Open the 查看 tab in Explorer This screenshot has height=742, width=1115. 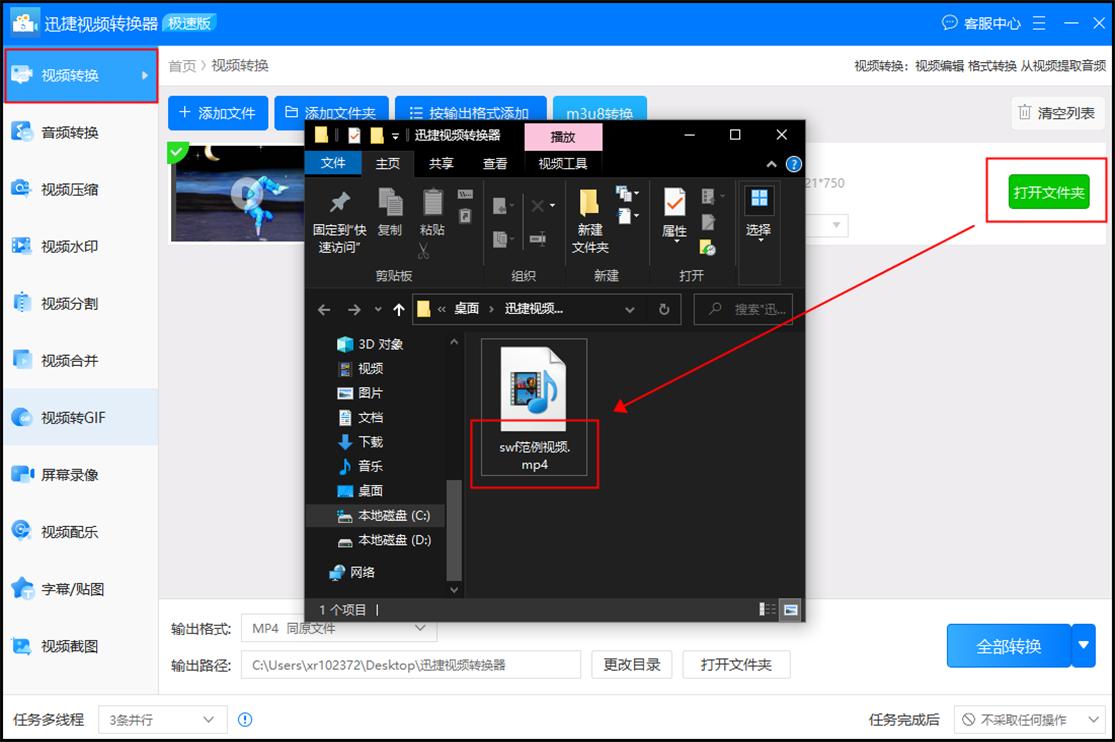click(x=495, y=163)
